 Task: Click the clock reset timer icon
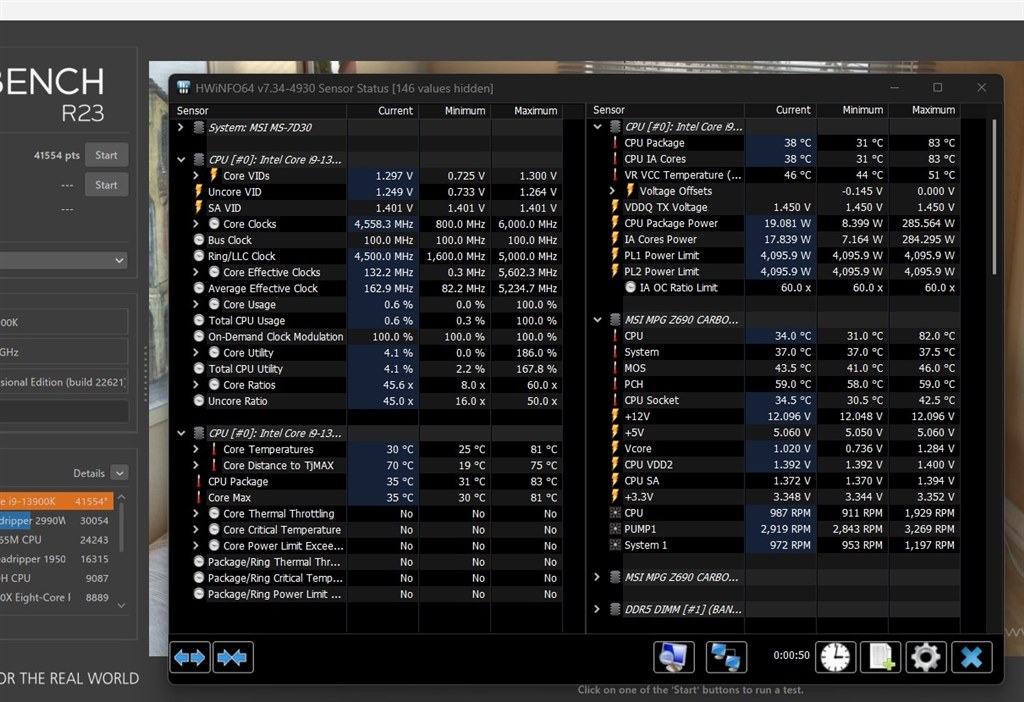[835, 657]
